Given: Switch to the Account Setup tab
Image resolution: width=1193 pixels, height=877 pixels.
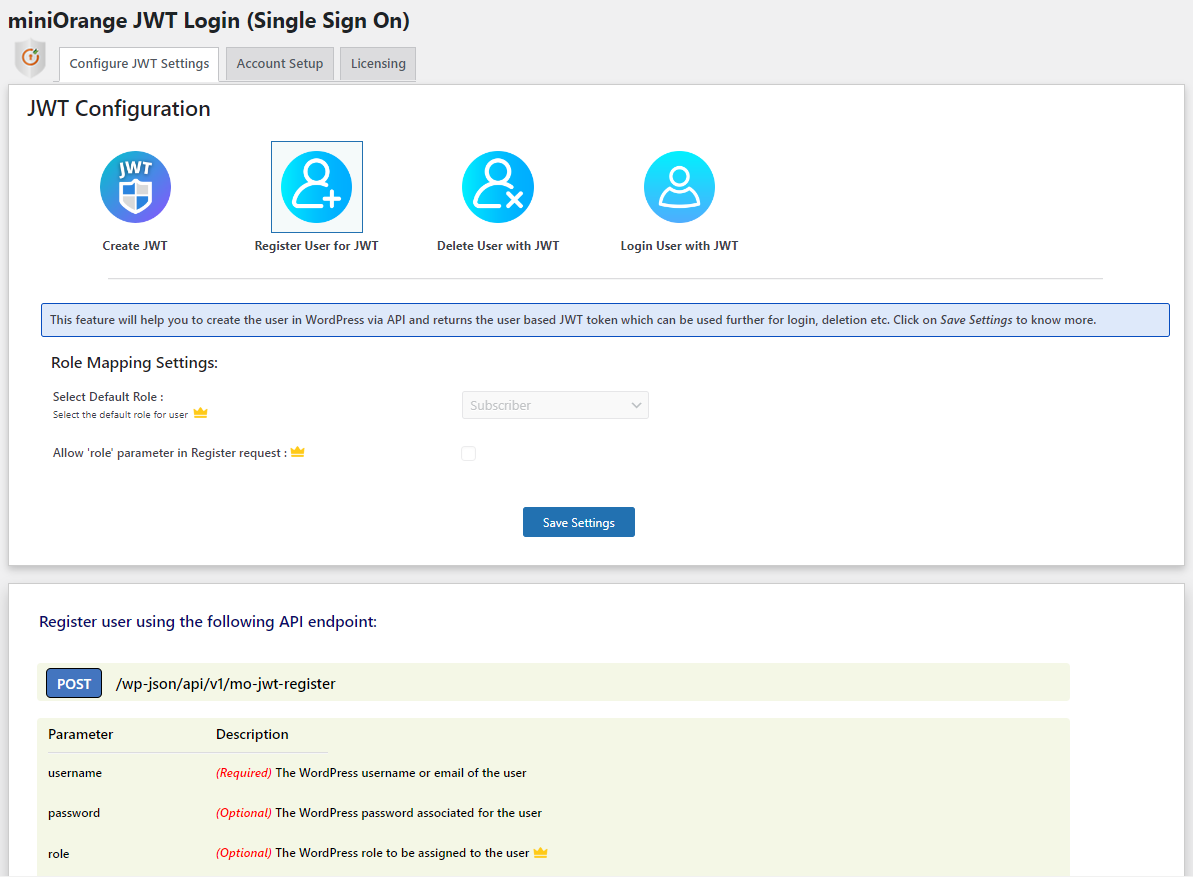Looking at the screenshot, I should 280,64.
